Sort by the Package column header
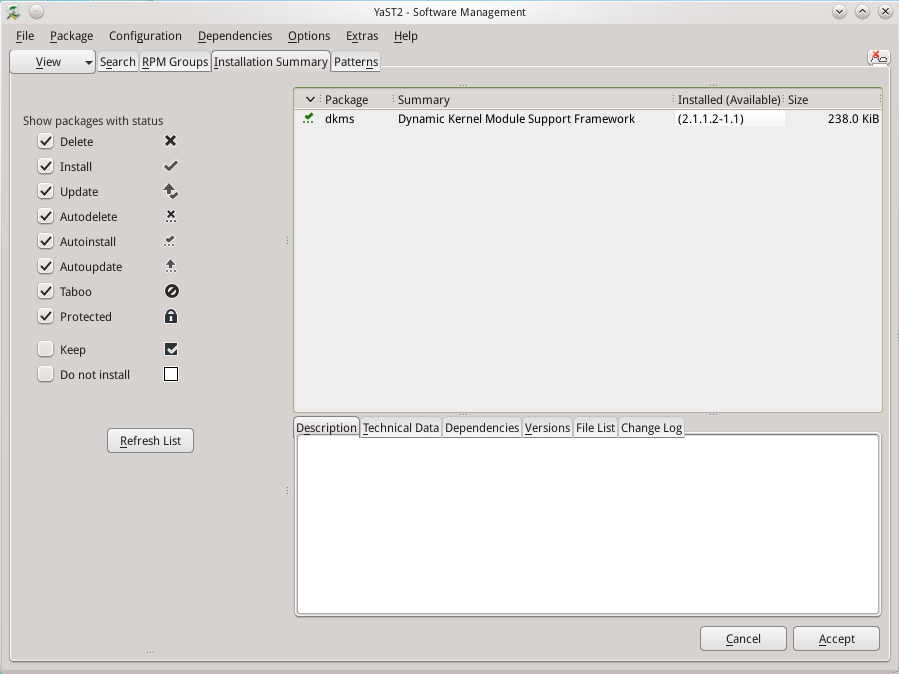This screenshot has height=674, width=899. pyautogui.click(x=355, y=100)
